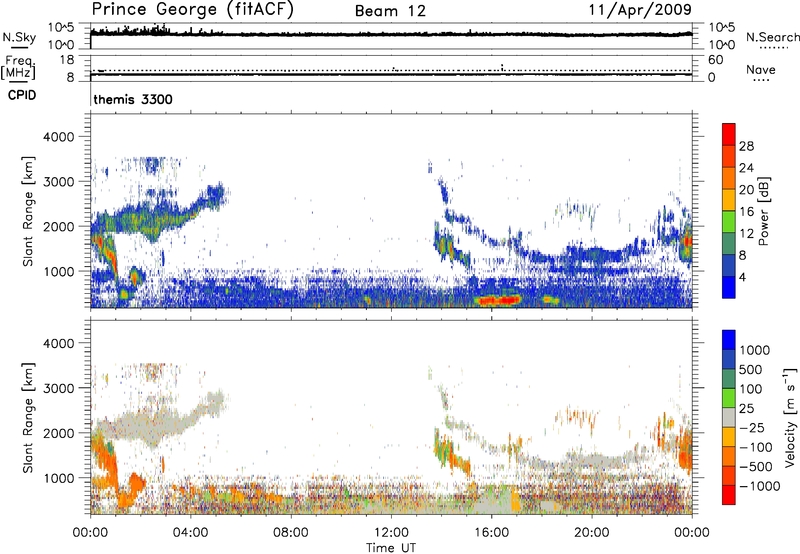Click the "N.Search" legend label
The height and width of the screenshot is (554, 800).
(772, 37)
